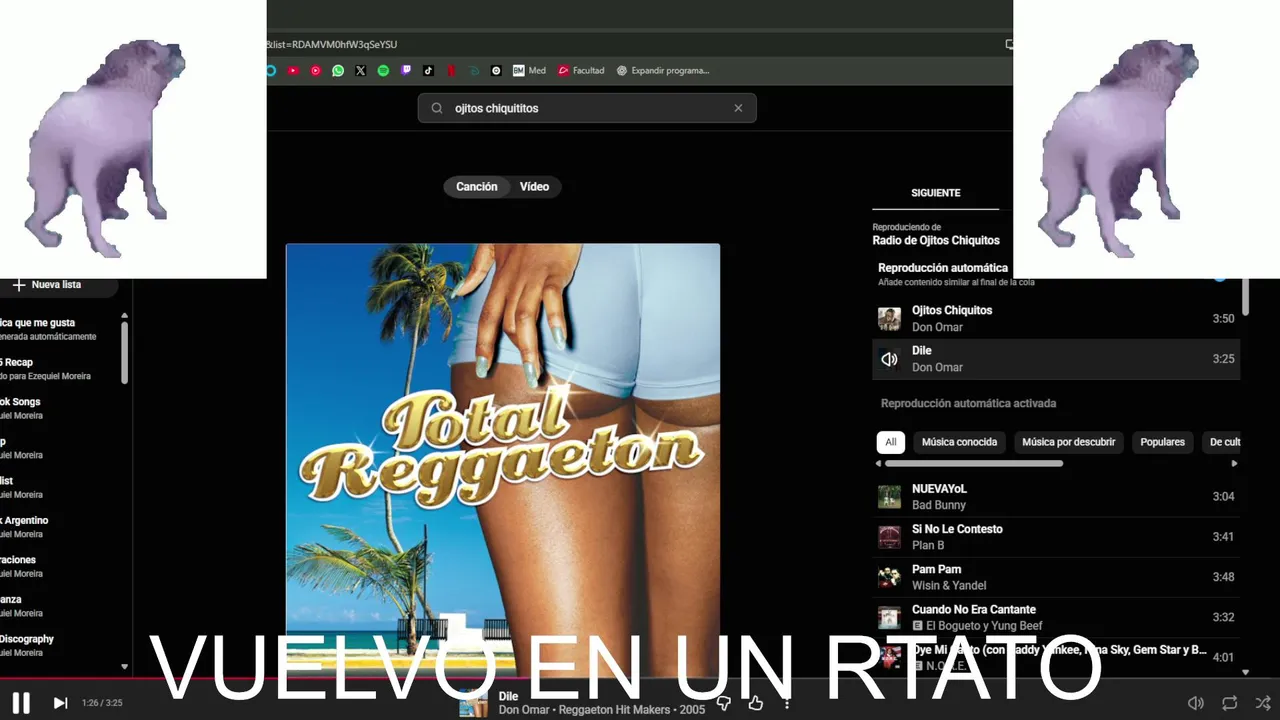Image resolution: width=1280 pixels, height=720 pixels.
Task: Open the YouTube Music bookmark
Action: [315, 71]
